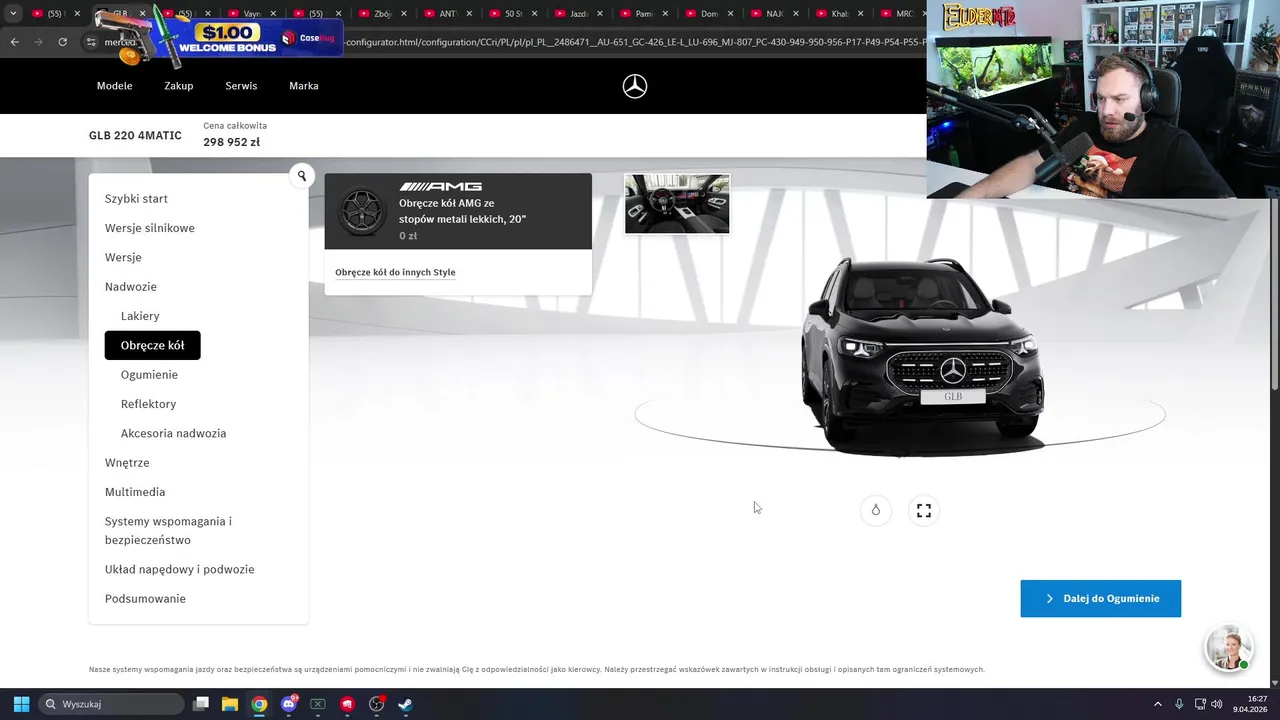Viewport: 1280px width, 720px height.
Task: Go to Szybki start section
Action: (x=136, y=199)
